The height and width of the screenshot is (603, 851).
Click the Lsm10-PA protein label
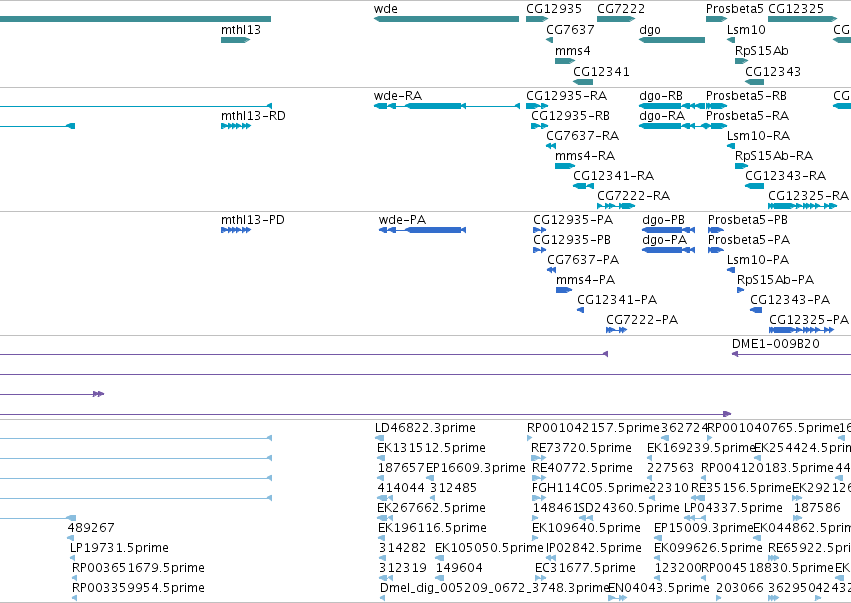click(758, 259)
